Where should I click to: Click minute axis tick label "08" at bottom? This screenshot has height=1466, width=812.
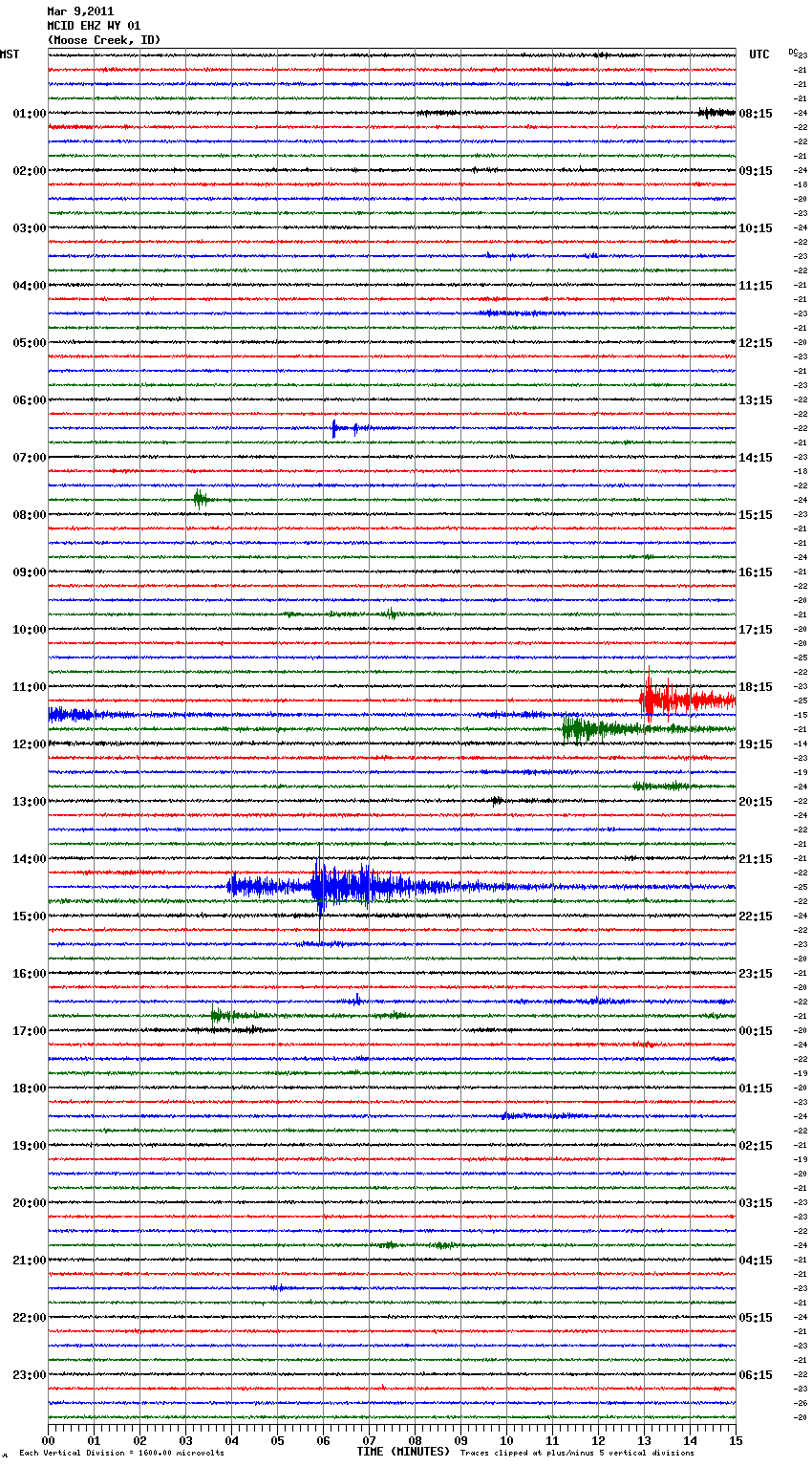(x=415, y=1440)
